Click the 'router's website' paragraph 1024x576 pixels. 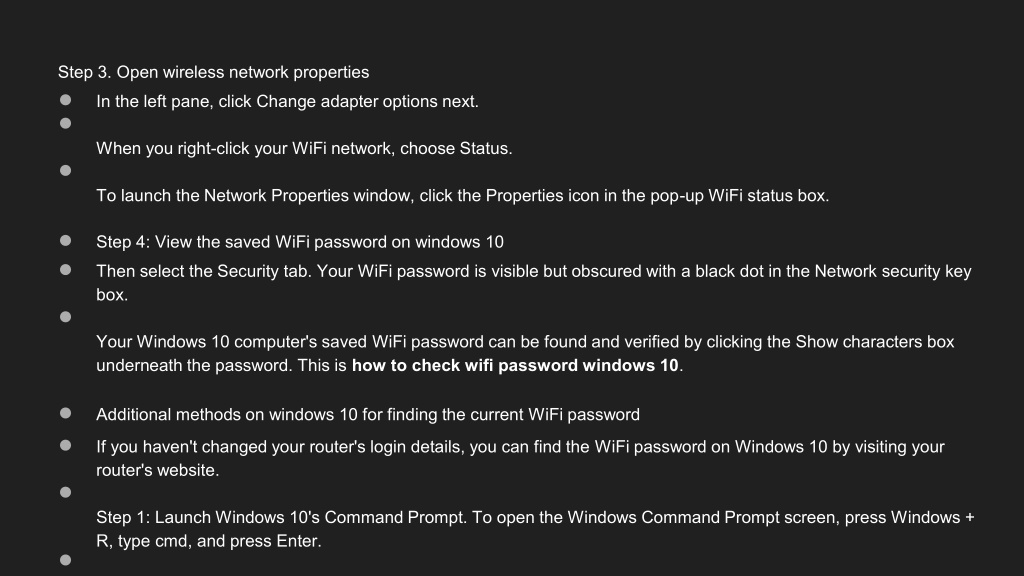pos(520,458)
